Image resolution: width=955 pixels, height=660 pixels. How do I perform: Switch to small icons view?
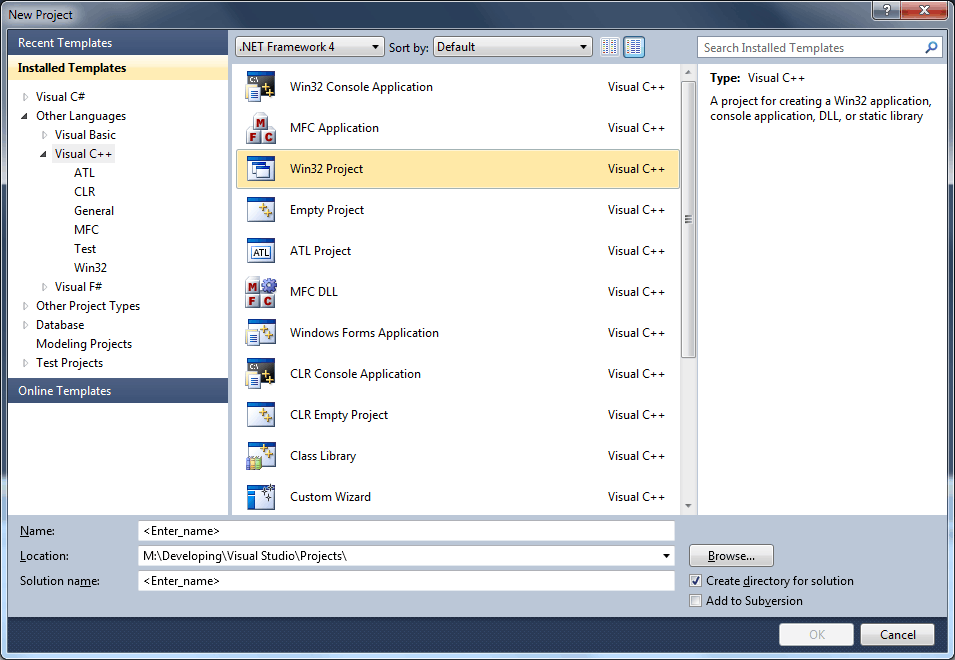pyautogui.click(x=609, y=46)
